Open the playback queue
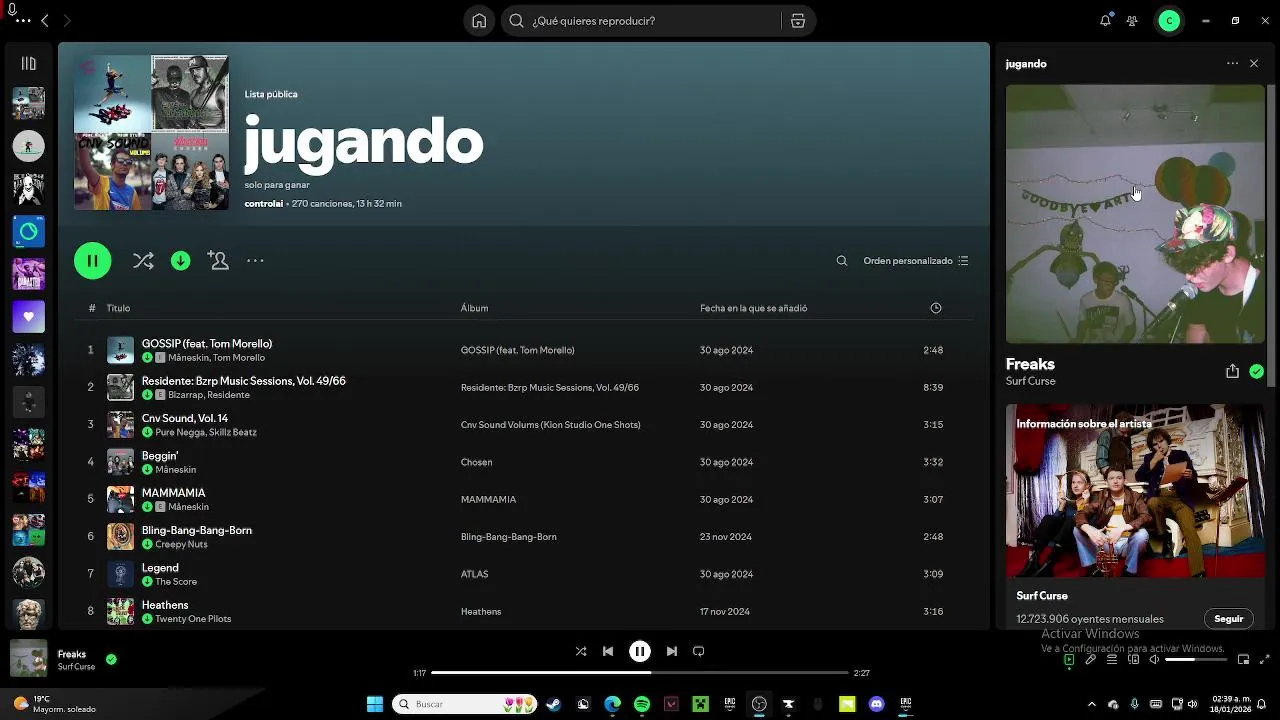This screenshot has height=720, width=1280. [1112, 660]
